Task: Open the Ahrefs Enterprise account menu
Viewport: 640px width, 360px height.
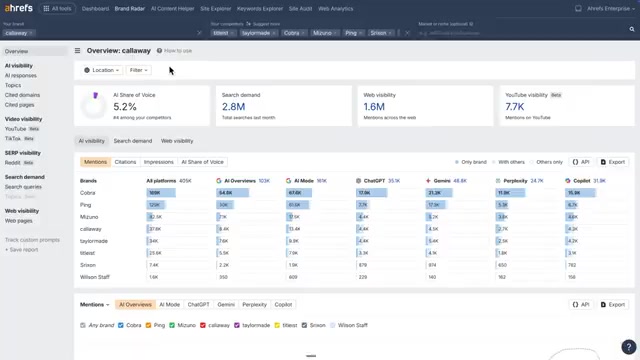Action: pos(611,9)
